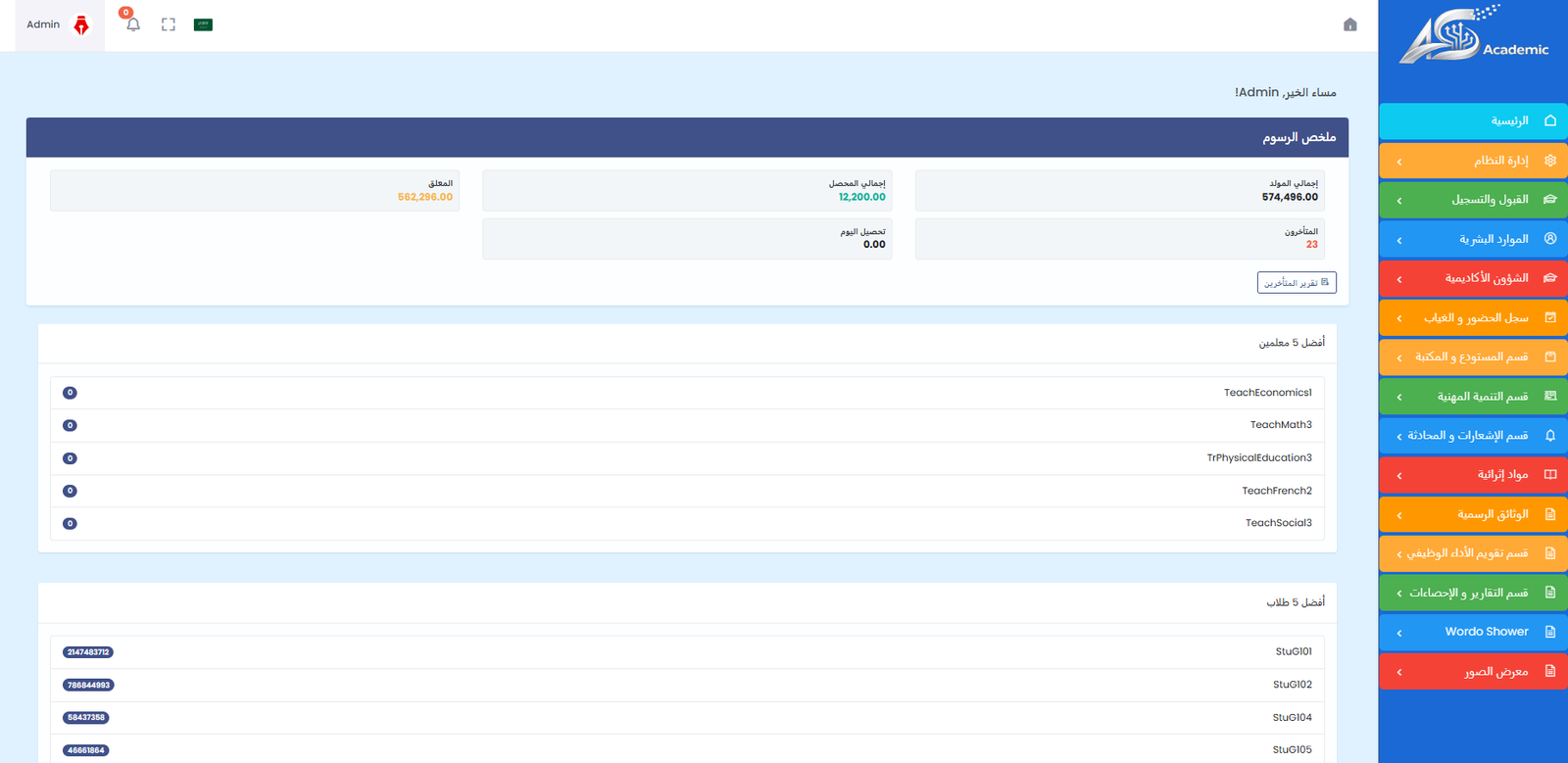Open the notifications bell icon
The width and height of the screenshot is (1568, 763).
point(133,24)
